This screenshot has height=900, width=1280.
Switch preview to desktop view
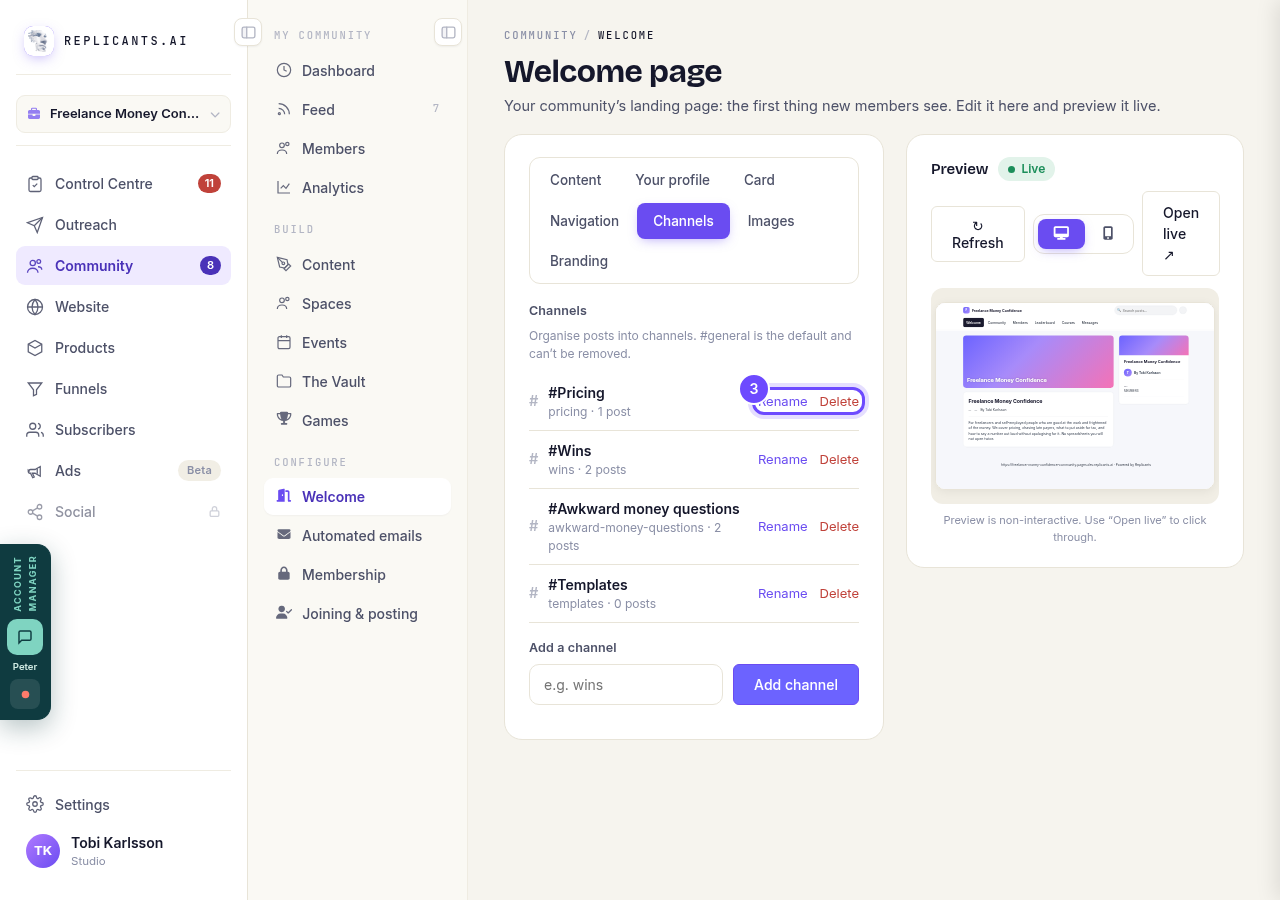(1061, 234)
